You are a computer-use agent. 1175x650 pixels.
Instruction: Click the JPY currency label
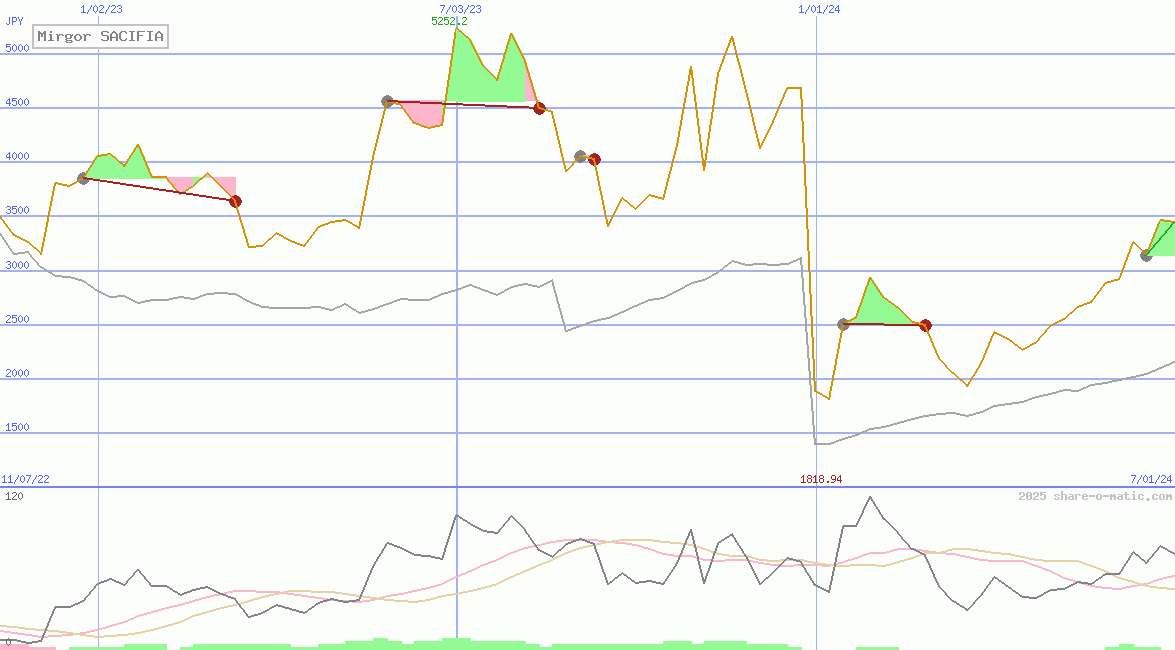(x=14, y=20)
